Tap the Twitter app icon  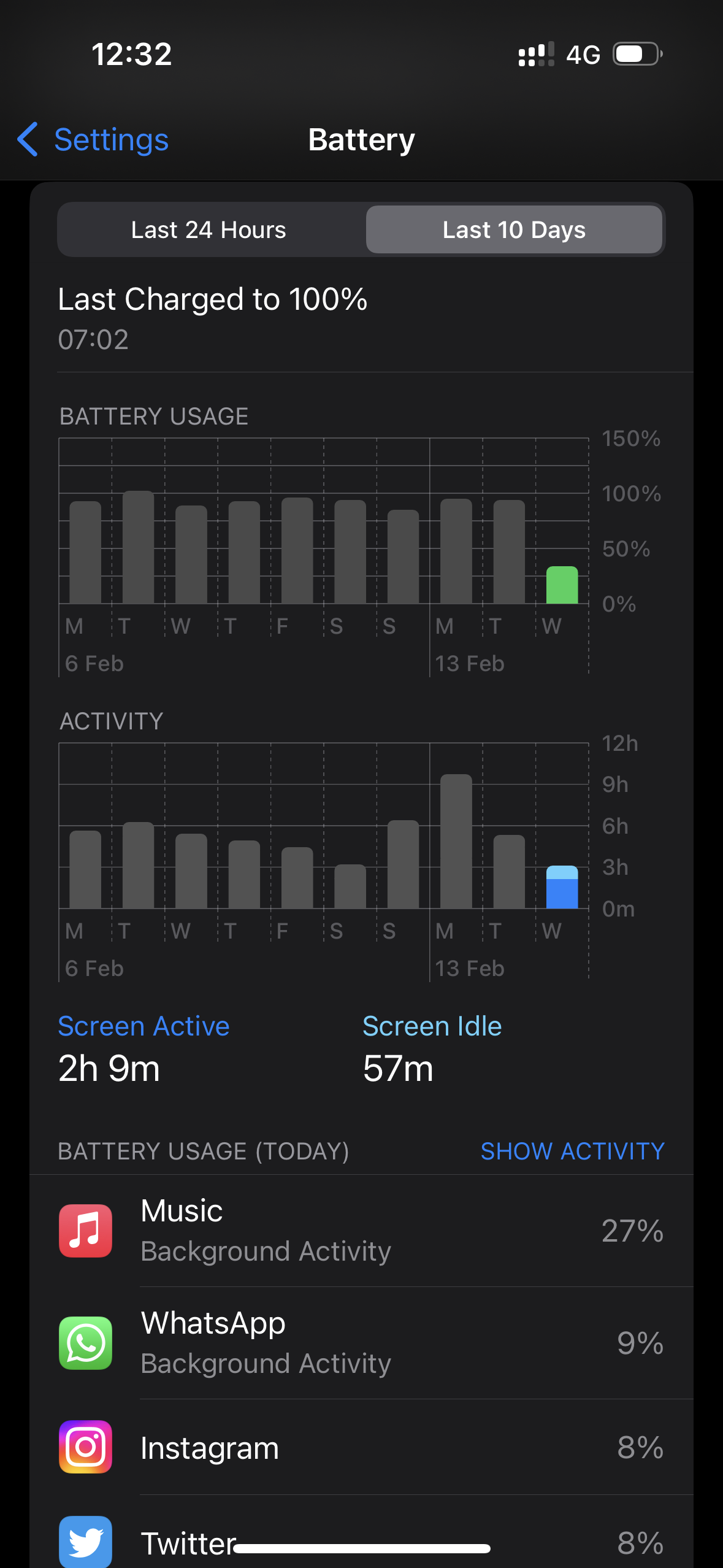coord(85,1541)
